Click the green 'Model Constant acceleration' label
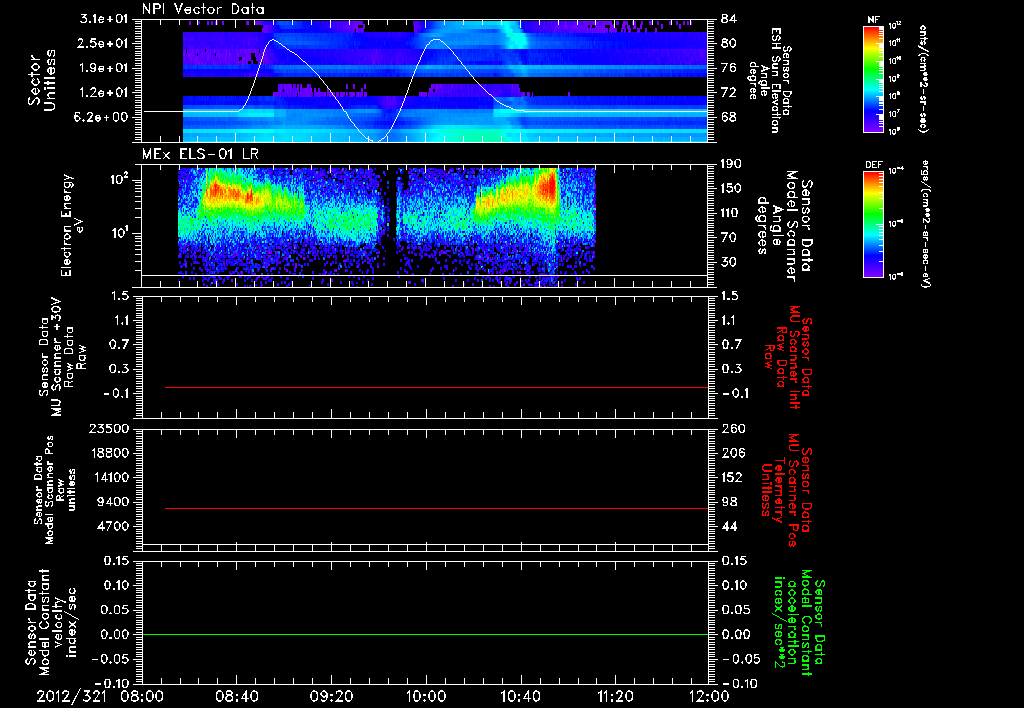 point(799,624)
